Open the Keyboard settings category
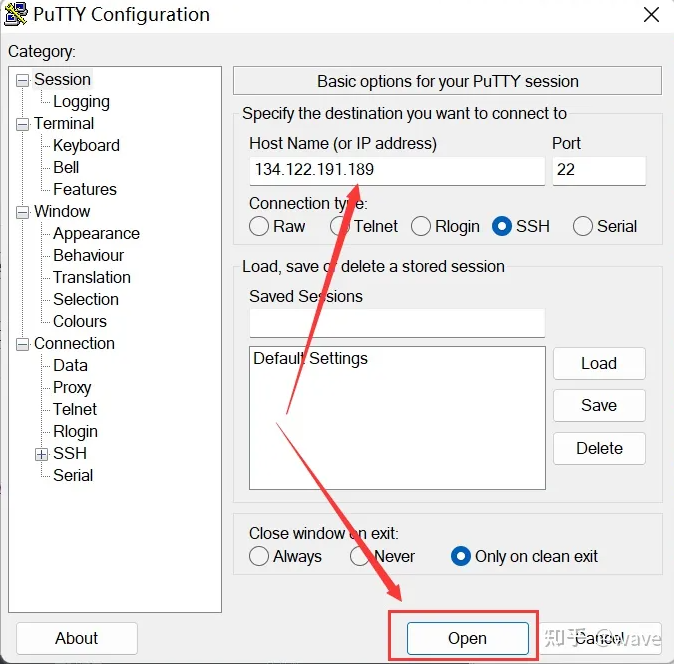 (86, 146)
